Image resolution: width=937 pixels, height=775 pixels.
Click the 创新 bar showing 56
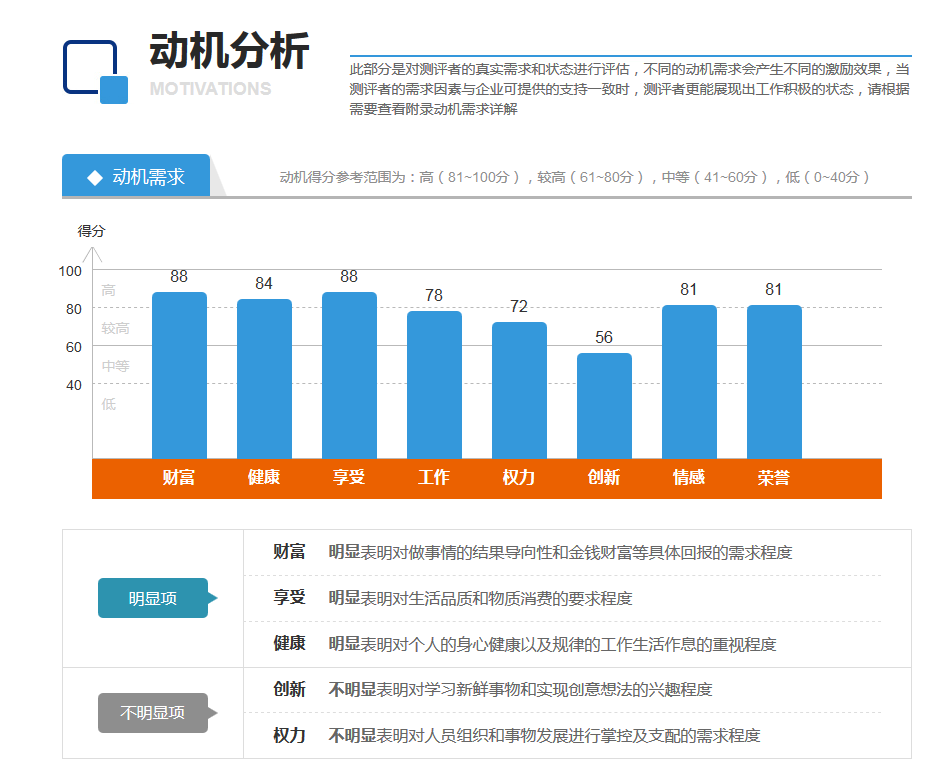604,405
